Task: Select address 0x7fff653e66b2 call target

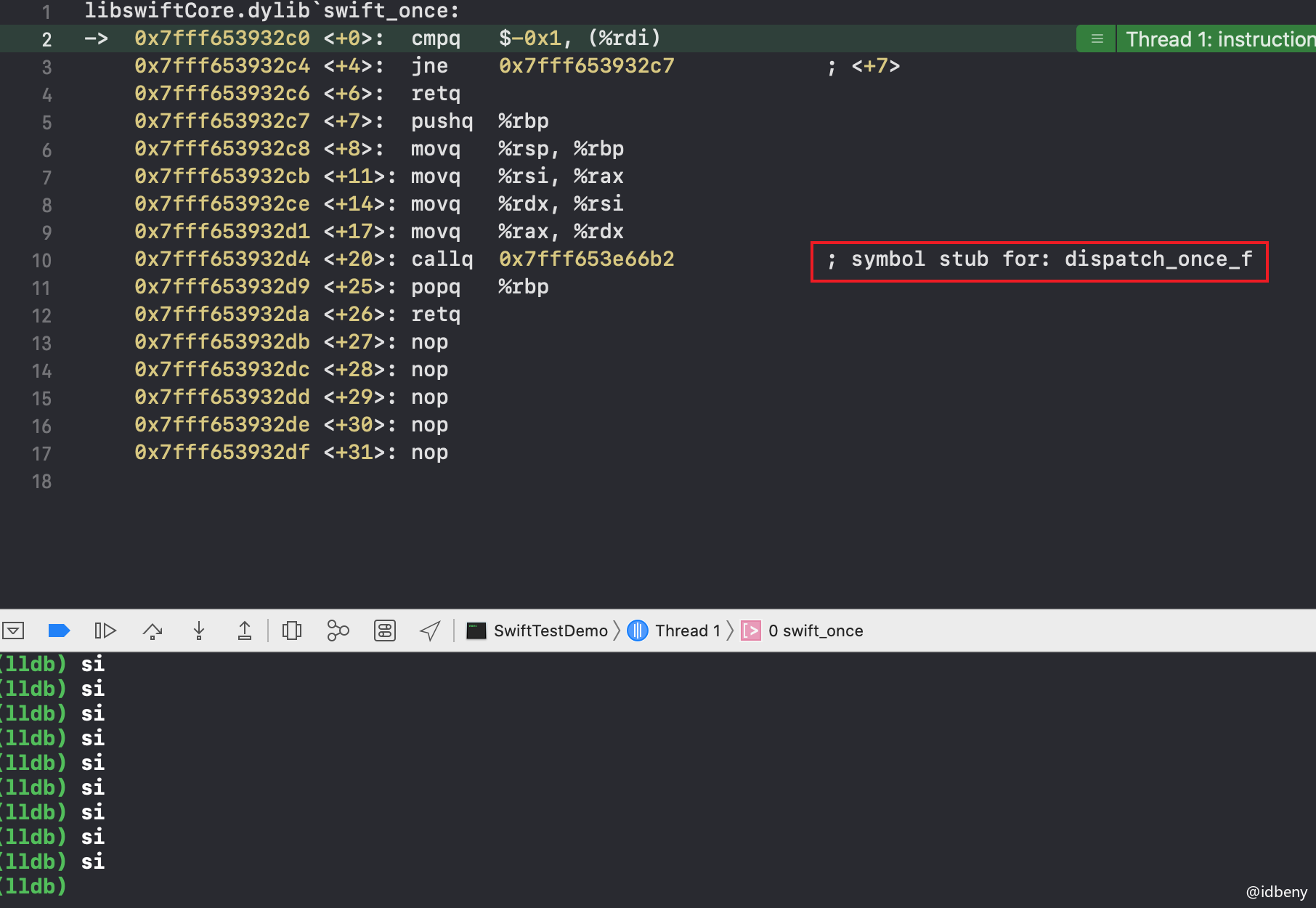Action: click(x=587, y=259)
